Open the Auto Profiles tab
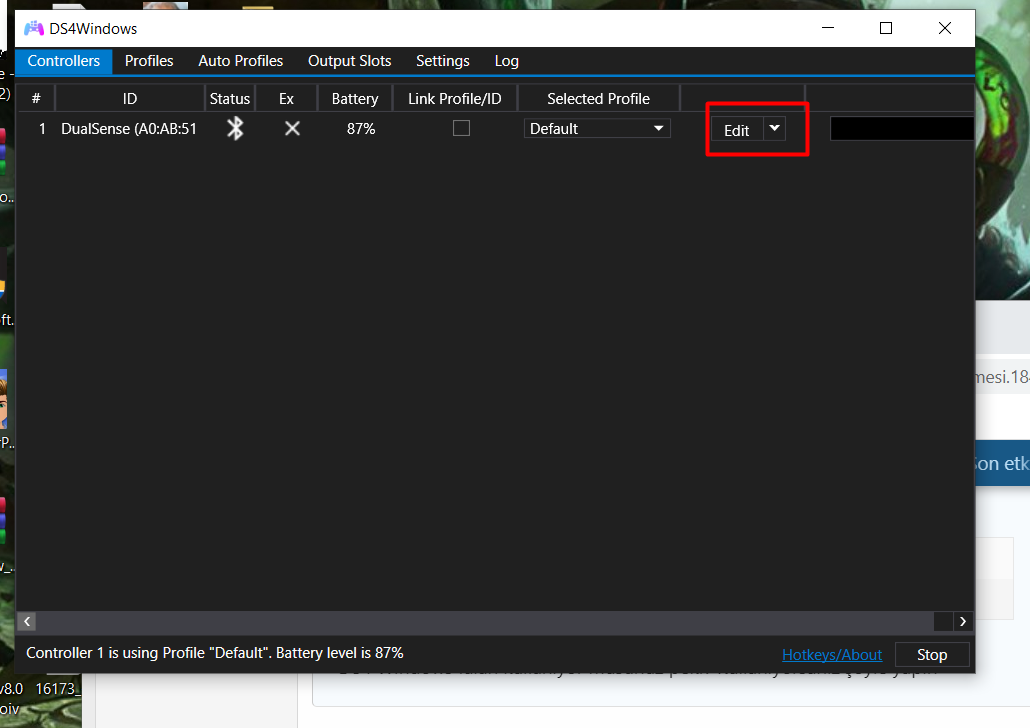The height and width of the screenshot is (728, 1030). (x=240, y=61)
